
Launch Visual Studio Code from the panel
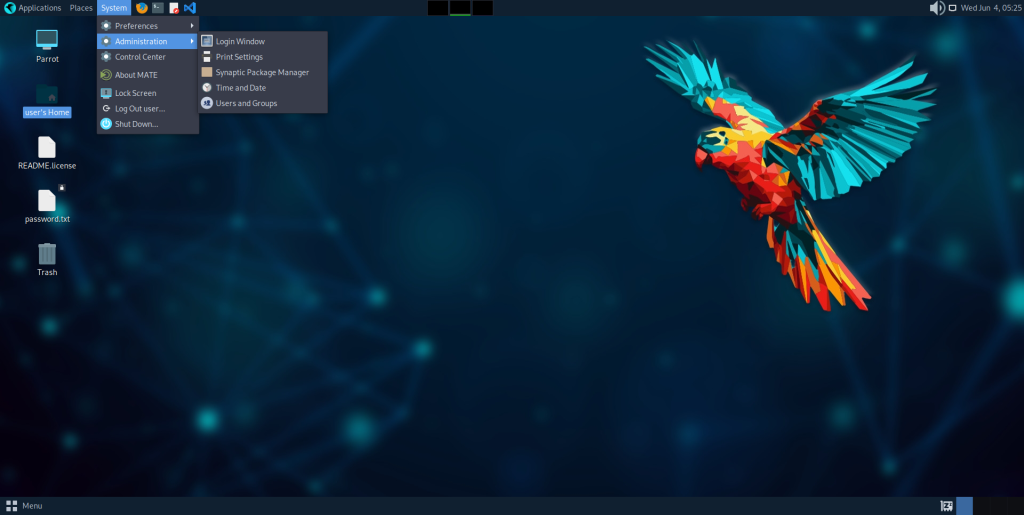coord(189,8)
